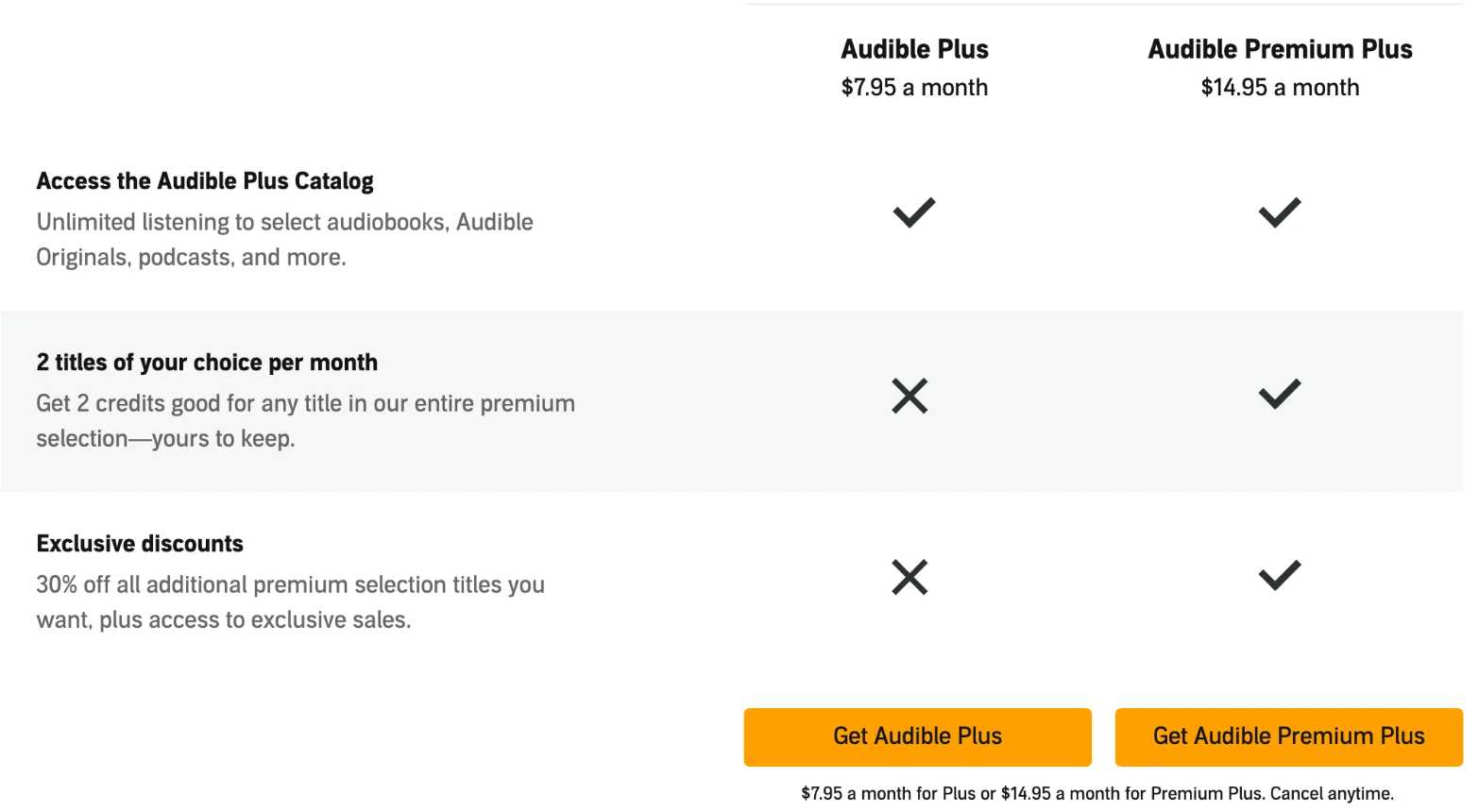The width and height of the screenshot is (1479, 812).
Task: Click the Premium Plus checkmark for 2 titles per month
Action: tap(1280, 394)
